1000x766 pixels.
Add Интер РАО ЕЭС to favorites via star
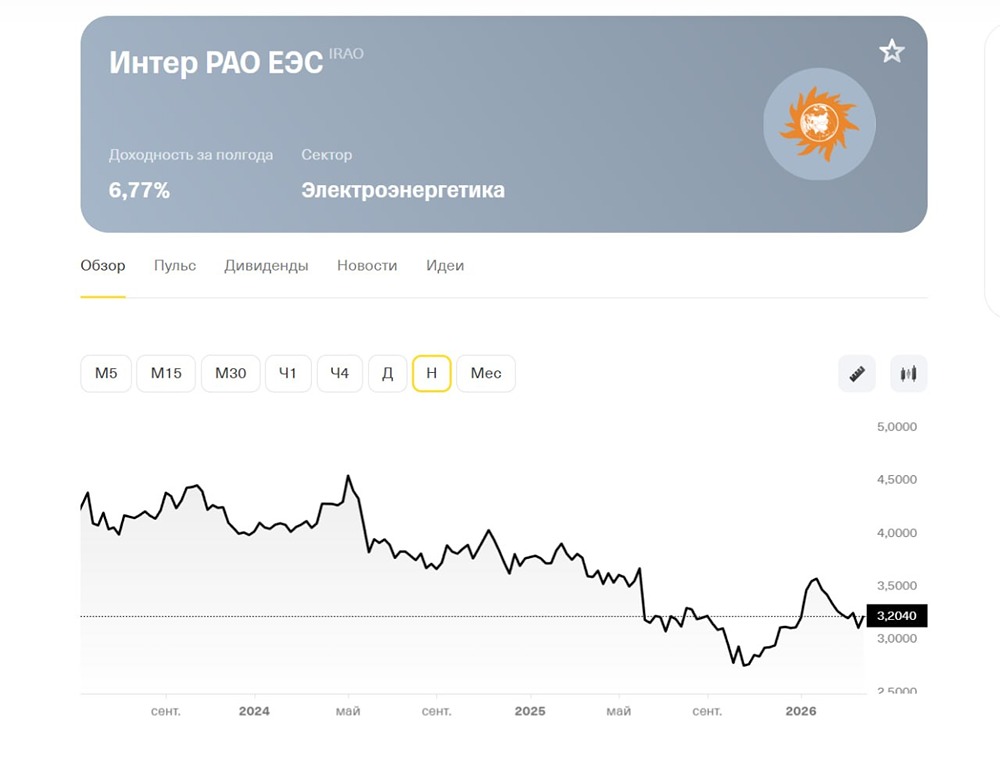pos(890,50)
